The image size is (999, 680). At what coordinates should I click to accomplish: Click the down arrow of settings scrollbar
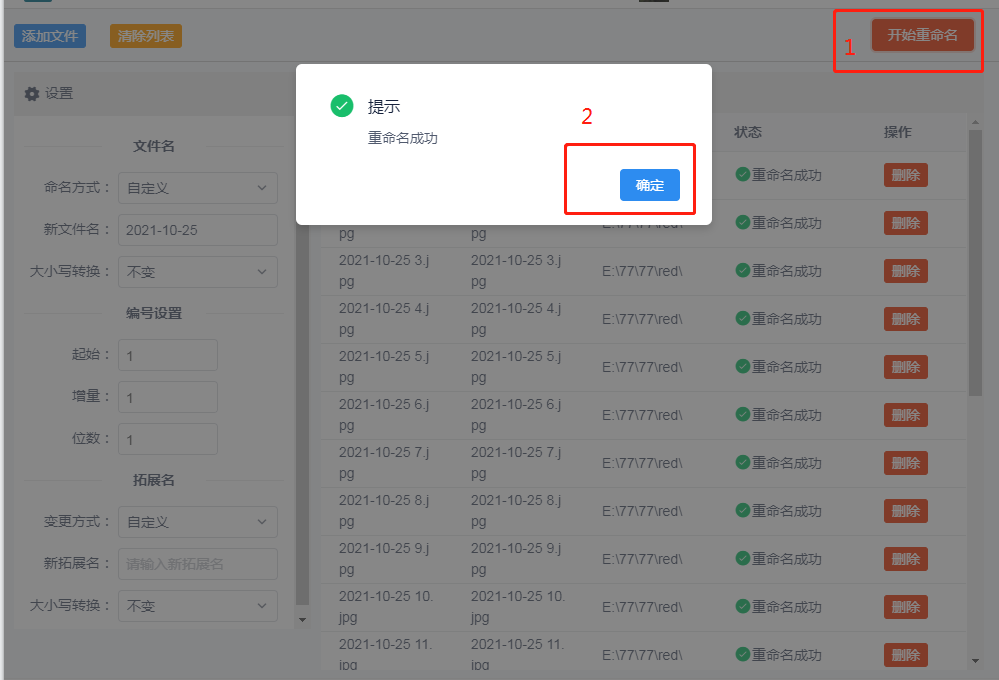coord(303,619)
